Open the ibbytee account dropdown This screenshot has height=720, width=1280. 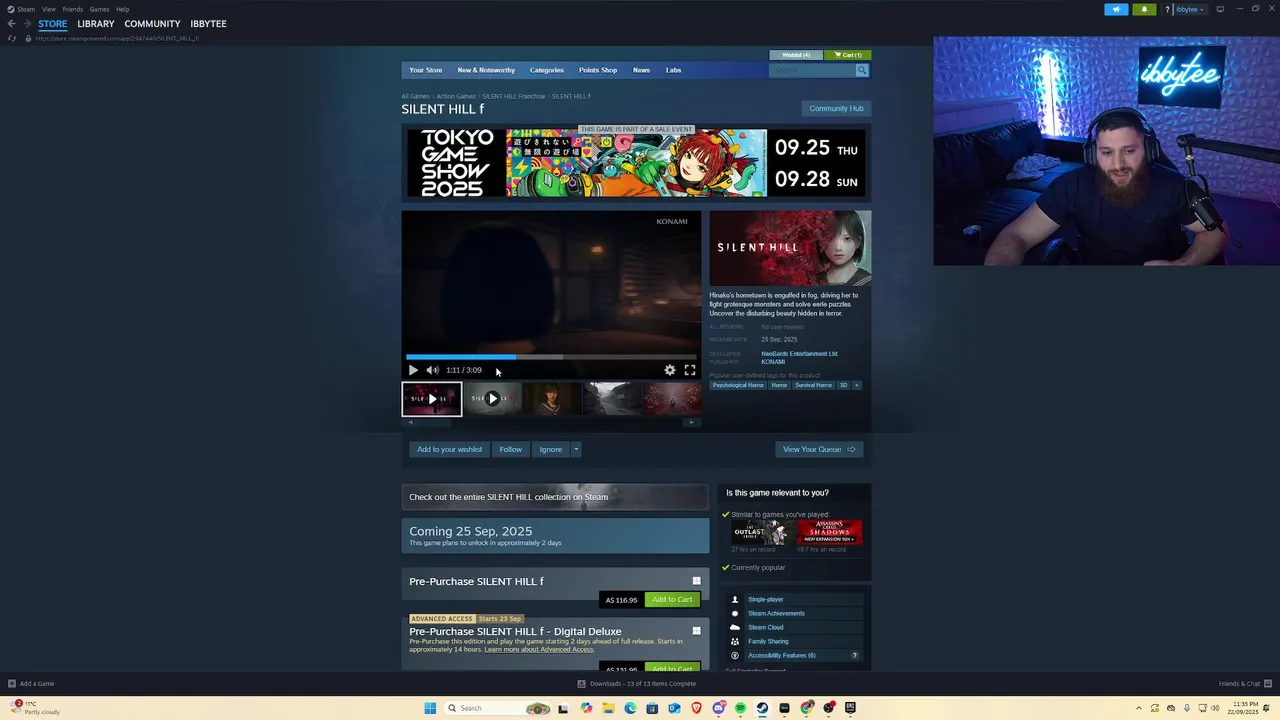[x=1190, y=9]
